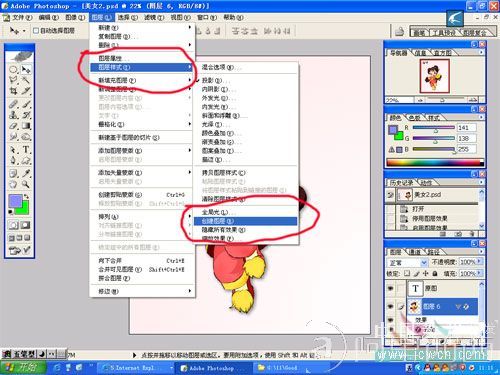This screenshot has height=375, width=500.
Task: Select the History Brush tool
Action: 26,115
